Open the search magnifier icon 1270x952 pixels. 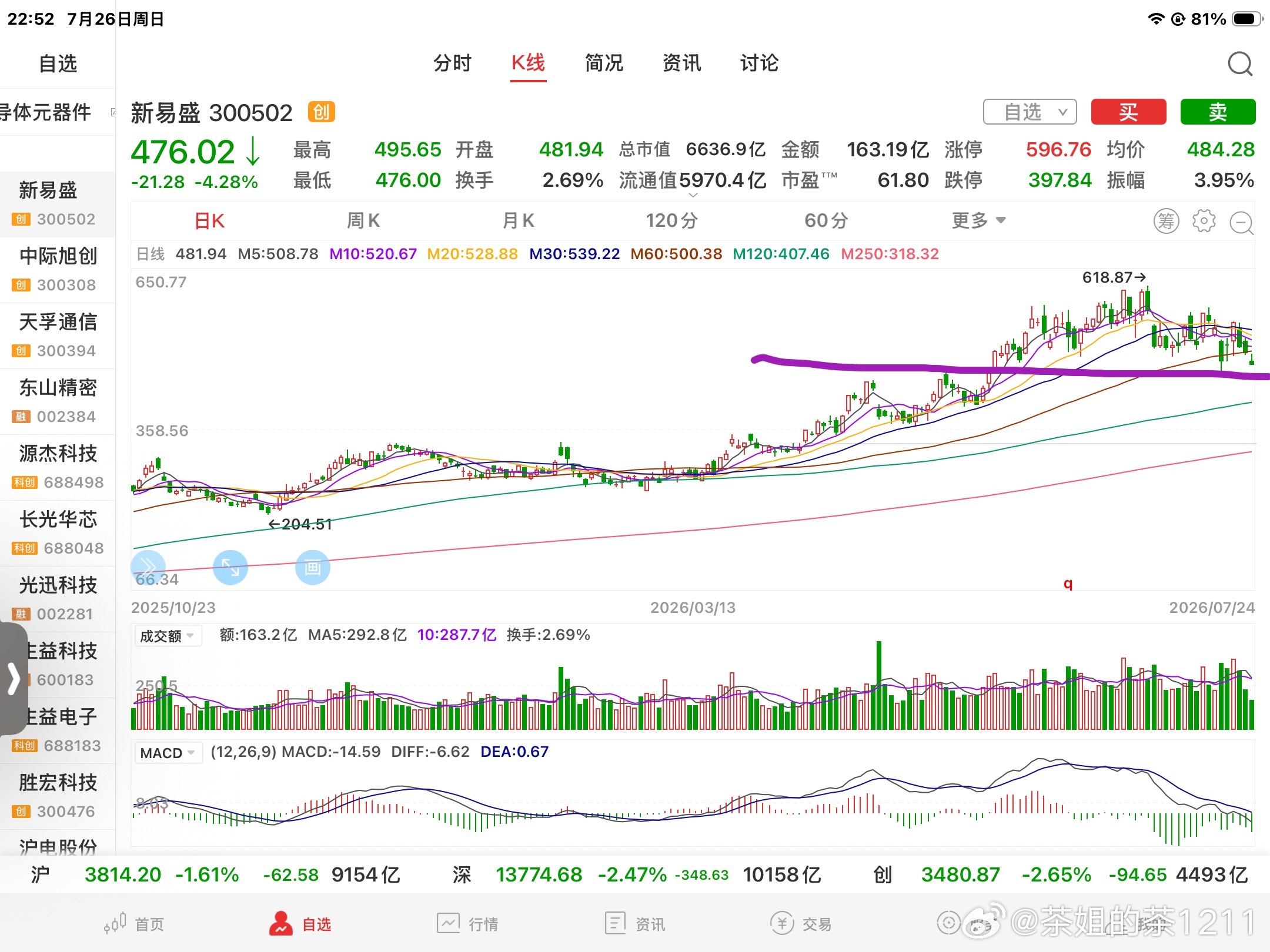coord(1240,64)
